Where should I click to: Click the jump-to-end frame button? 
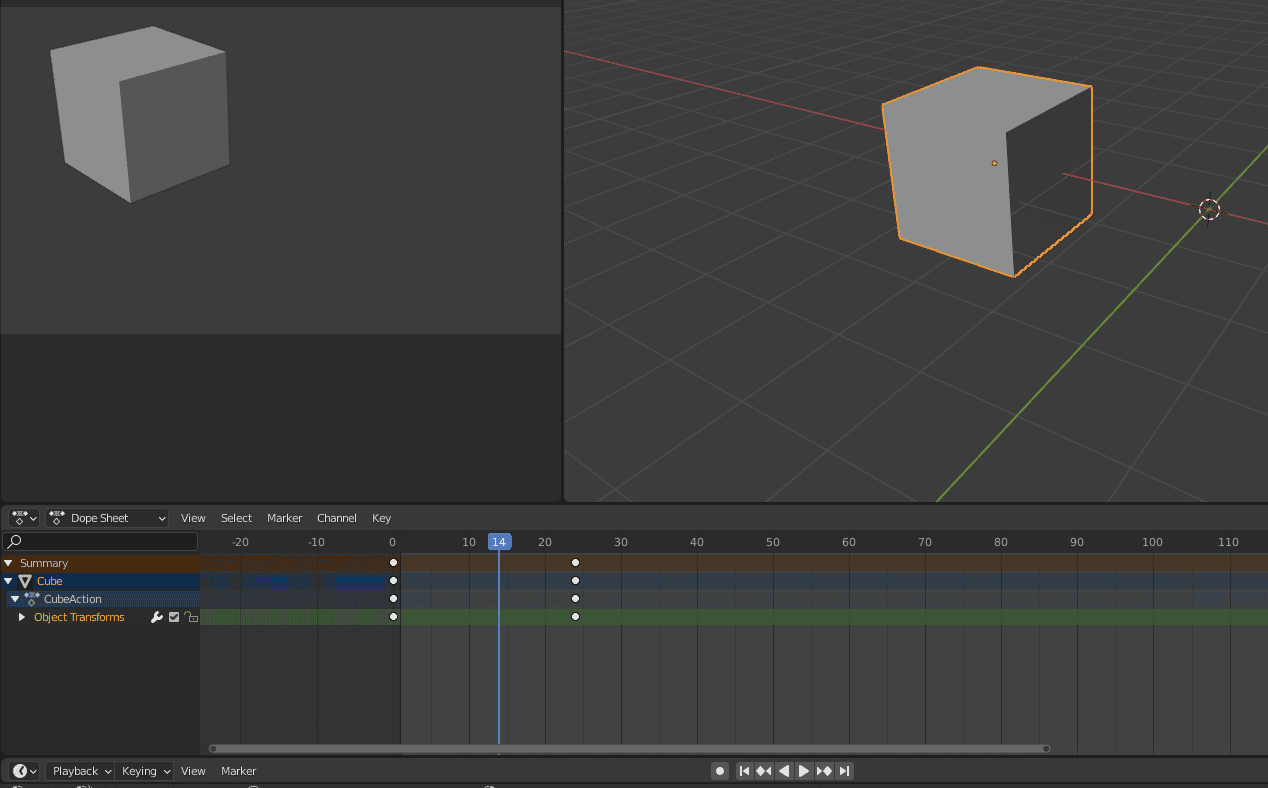pos(844,770)
